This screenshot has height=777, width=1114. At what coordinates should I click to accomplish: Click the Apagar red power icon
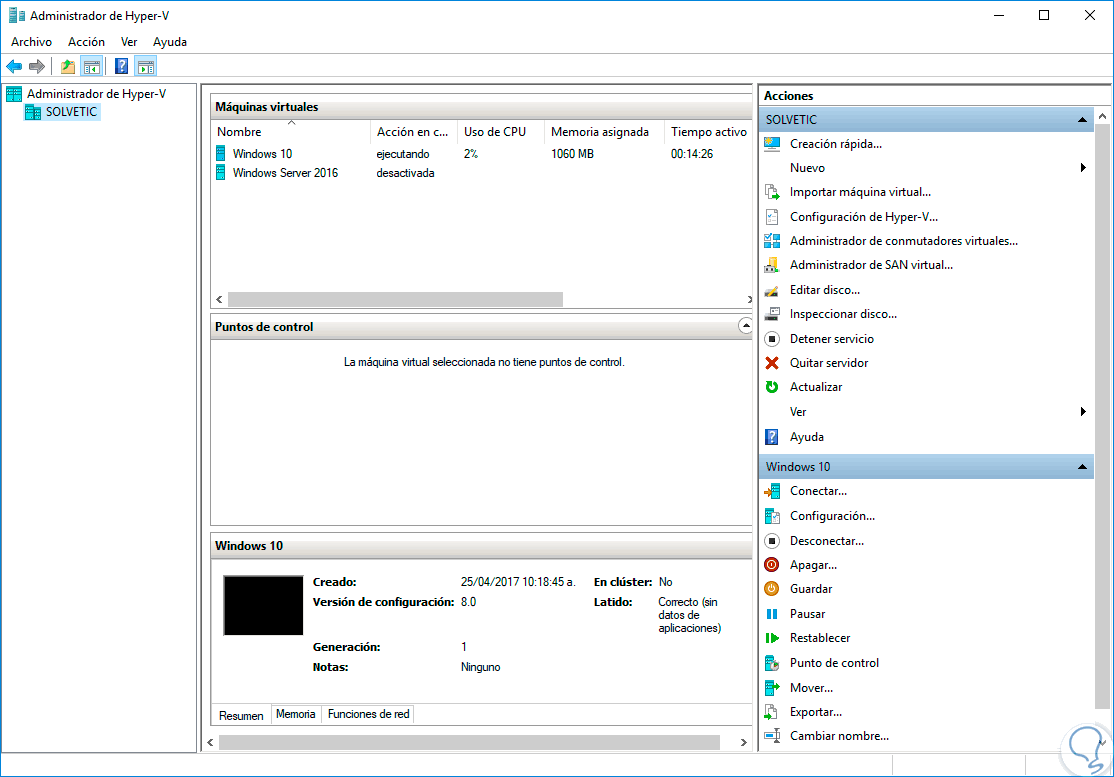pos(772,565)
